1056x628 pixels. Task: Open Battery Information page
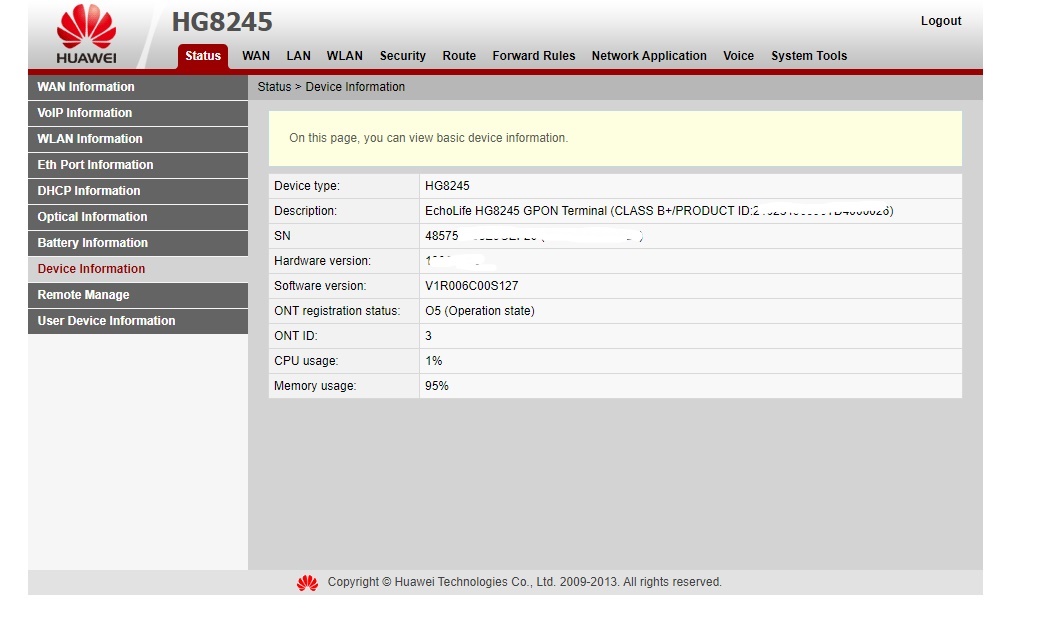coord(92,243)
